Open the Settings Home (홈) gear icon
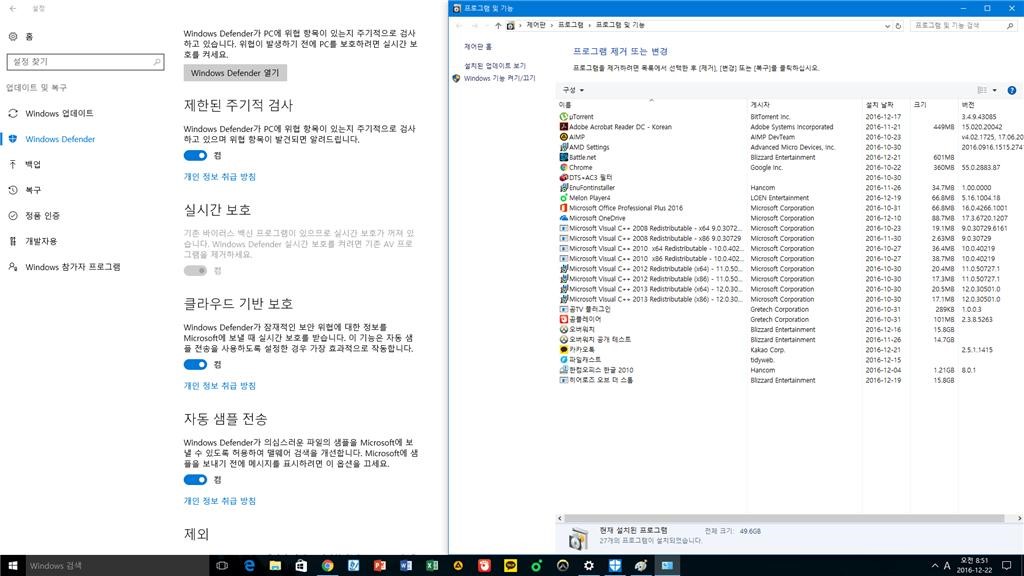 tap(12, 37)
